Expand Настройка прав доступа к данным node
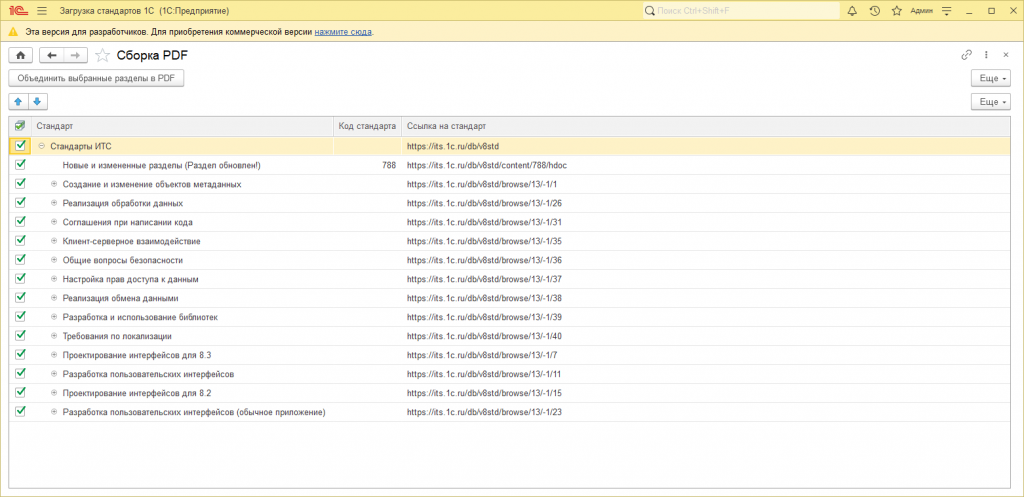 54,280
